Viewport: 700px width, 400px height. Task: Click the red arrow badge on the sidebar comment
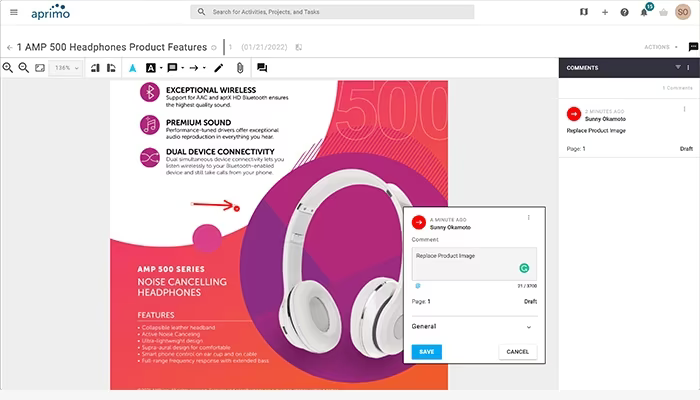click(574, 114)
